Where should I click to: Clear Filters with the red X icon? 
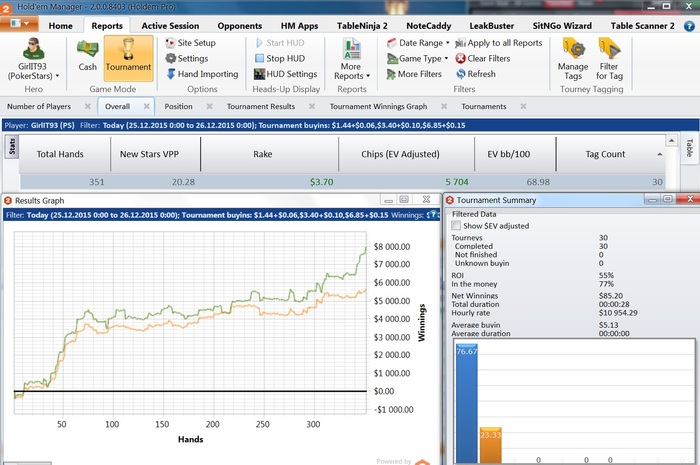point(483,58)
